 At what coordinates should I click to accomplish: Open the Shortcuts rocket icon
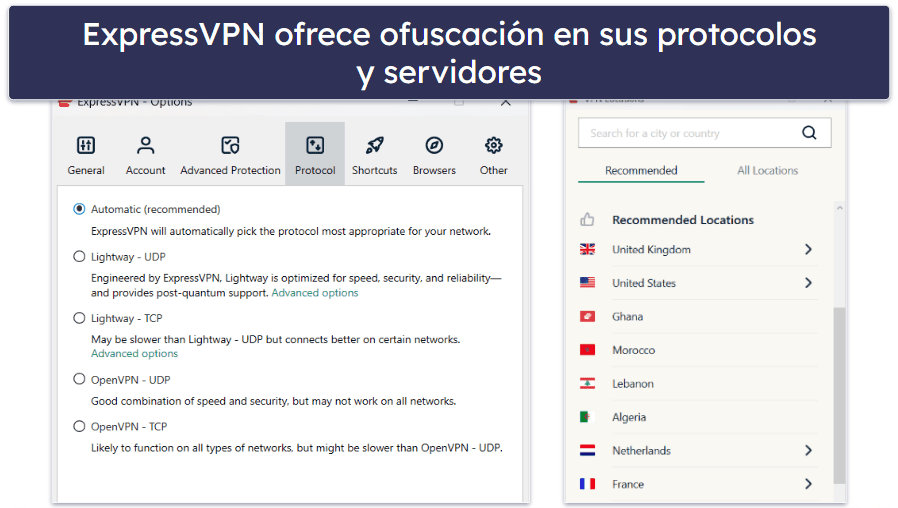pos(375,145)
